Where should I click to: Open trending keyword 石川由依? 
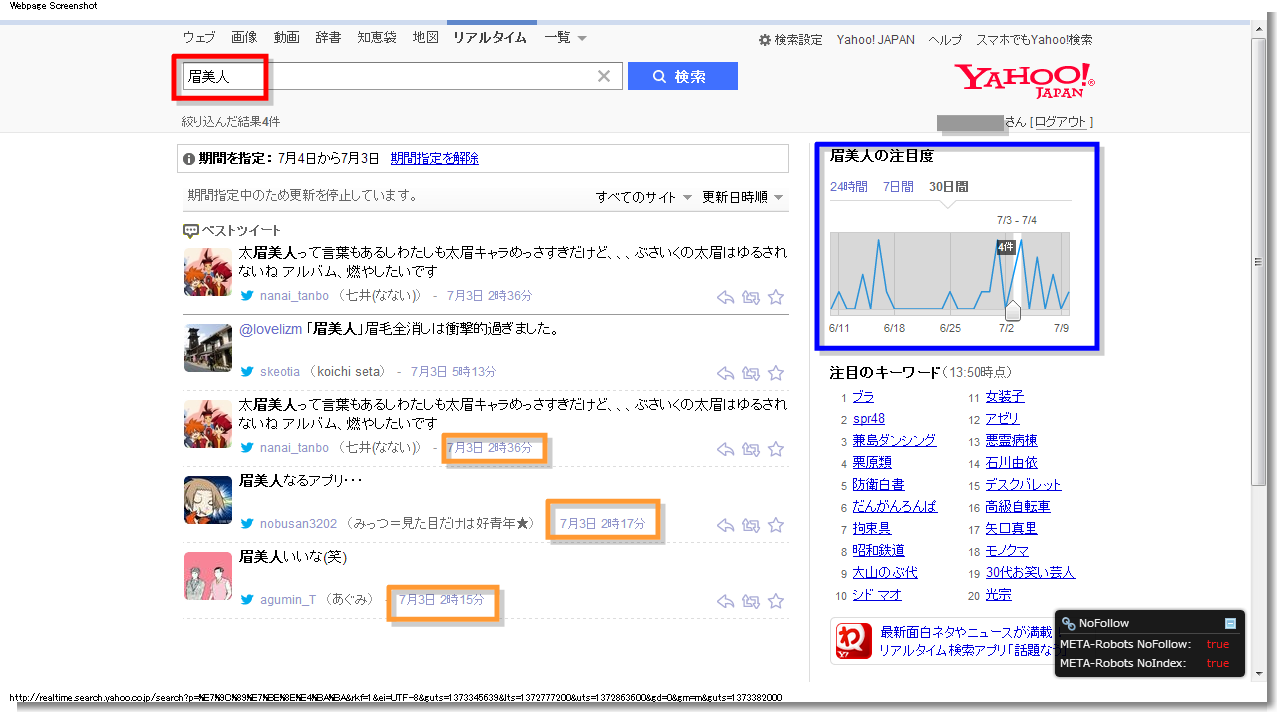[1011, 463]
